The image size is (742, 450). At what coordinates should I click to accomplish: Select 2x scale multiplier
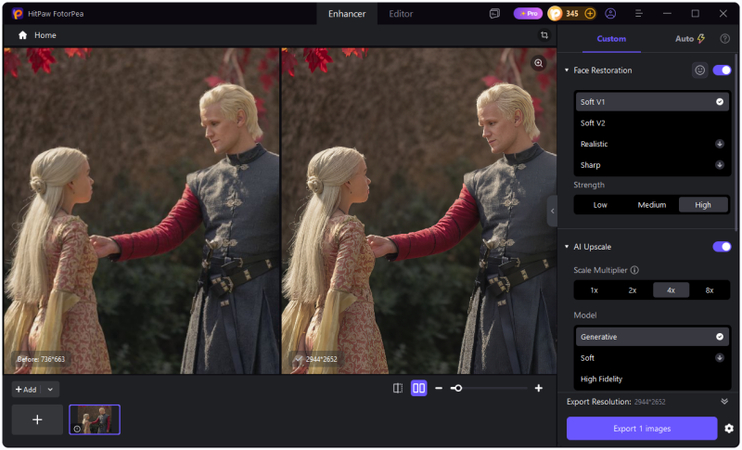coord(633,290)
